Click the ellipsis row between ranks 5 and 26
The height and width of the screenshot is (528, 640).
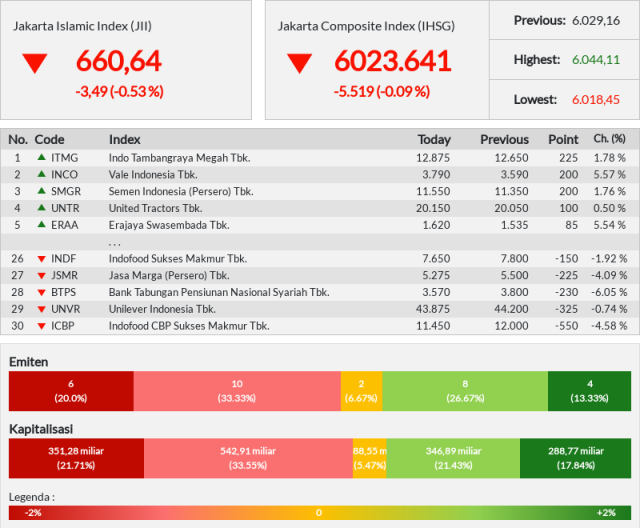(320, 242)
